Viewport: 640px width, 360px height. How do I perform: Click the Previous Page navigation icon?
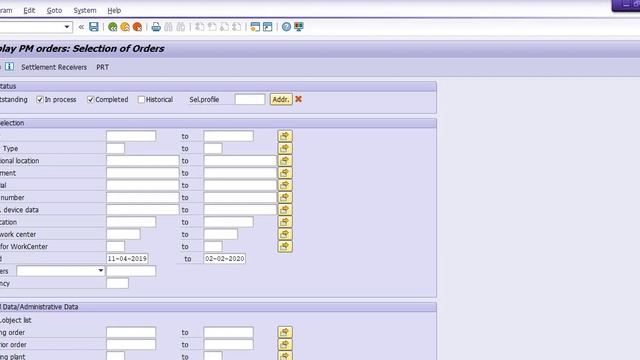point(212,27)
